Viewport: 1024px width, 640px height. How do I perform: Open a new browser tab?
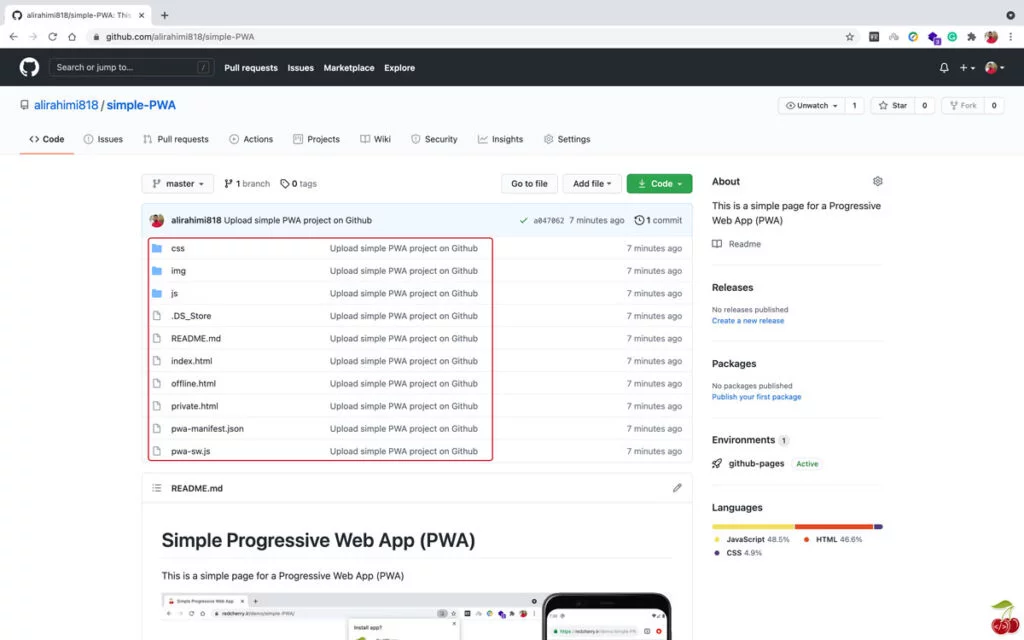[x=165, y=15]
